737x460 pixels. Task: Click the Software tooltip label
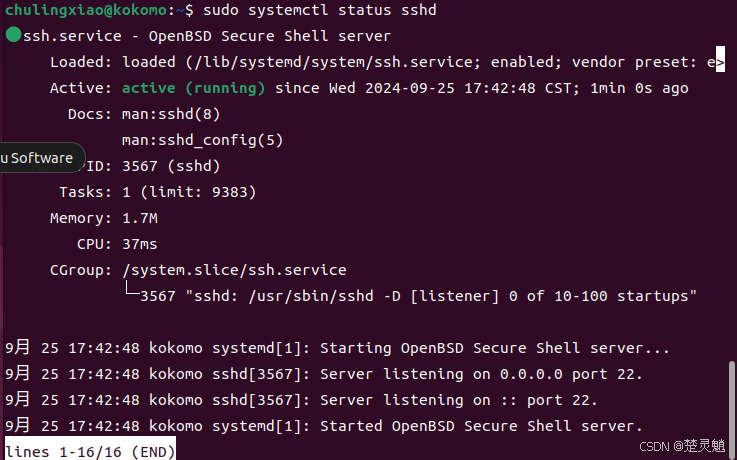[x=37, y=158]
